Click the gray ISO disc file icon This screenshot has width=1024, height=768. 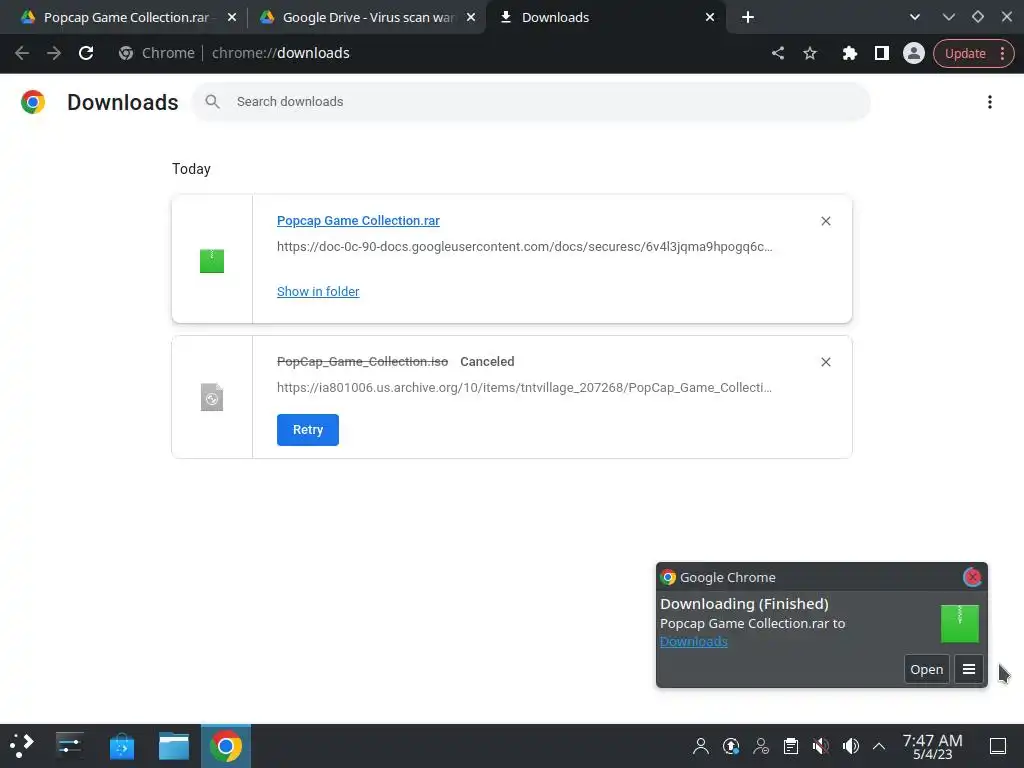212,397
